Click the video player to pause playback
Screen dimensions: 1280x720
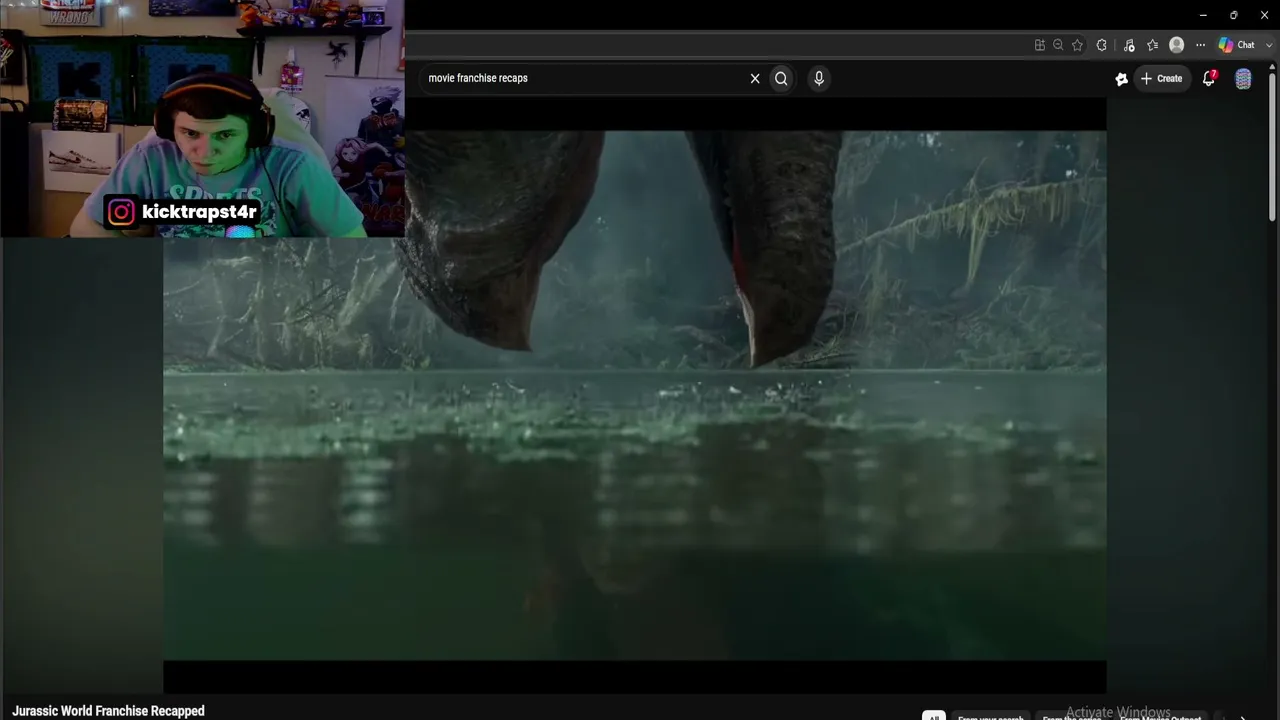click(635, 395)
